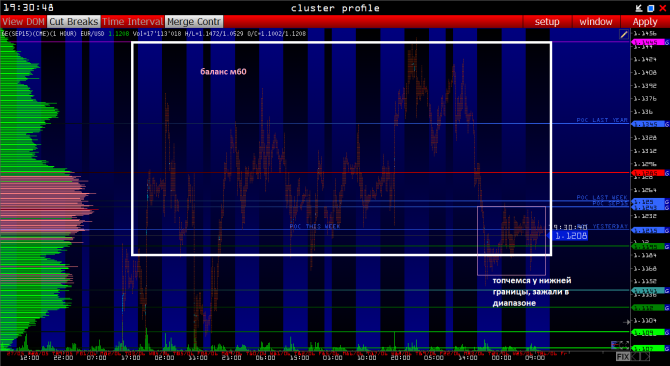670x366 pixels.
Task: Click the pencil drawing tool icon
Action: coord(624,35)
